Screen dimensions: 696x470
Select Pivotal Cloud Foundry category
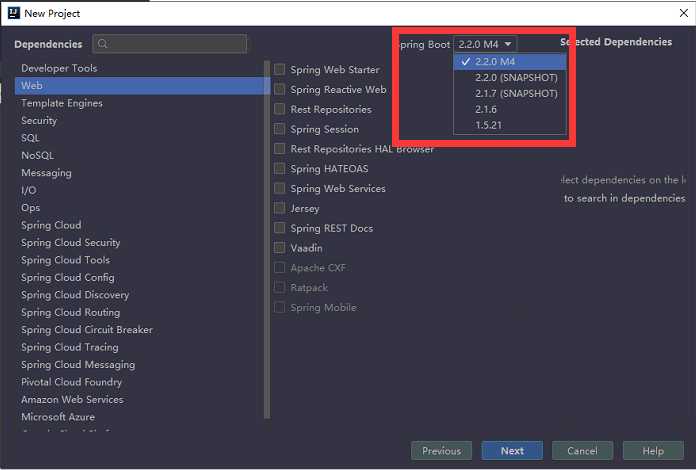139,382
